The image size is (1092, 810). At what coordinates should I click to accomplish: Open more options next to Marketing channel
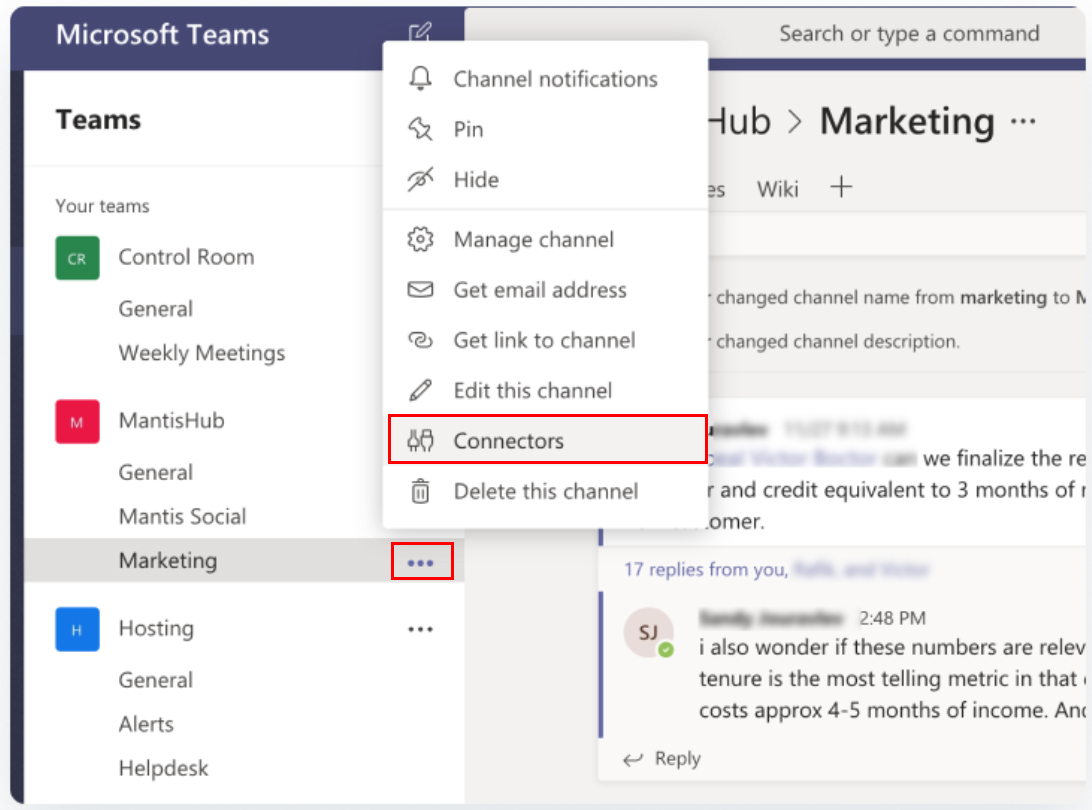pyautogui.click(x=421, y=562)
